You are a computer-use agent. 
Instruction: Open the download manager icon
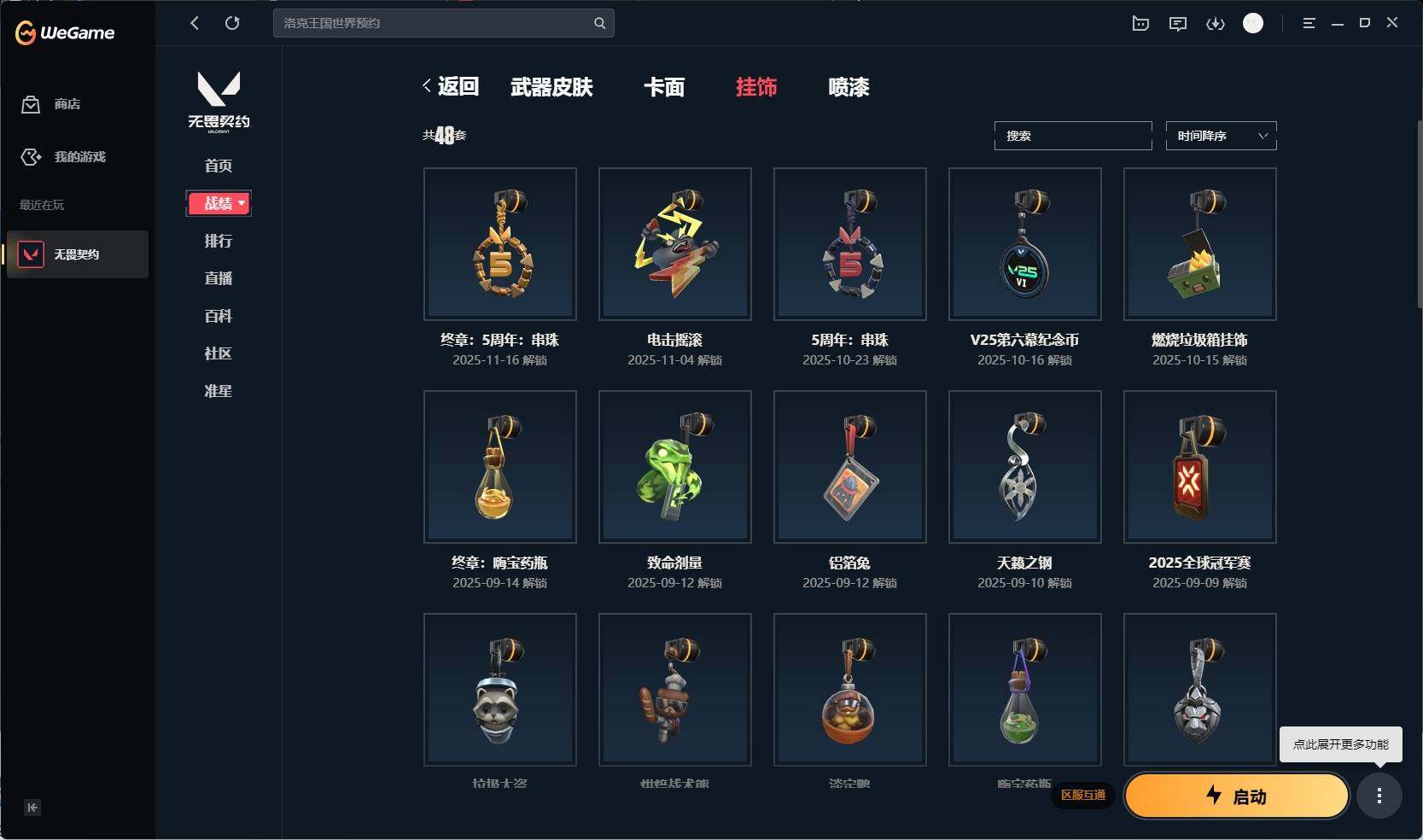[x=1215, y=24]
